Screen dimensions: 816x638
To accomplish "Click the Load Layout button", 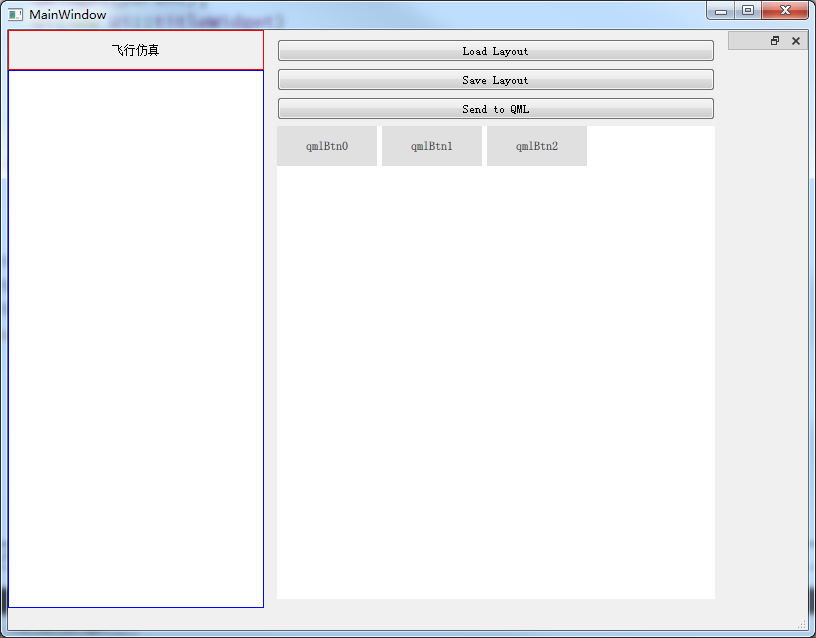I will click(495, 50).
